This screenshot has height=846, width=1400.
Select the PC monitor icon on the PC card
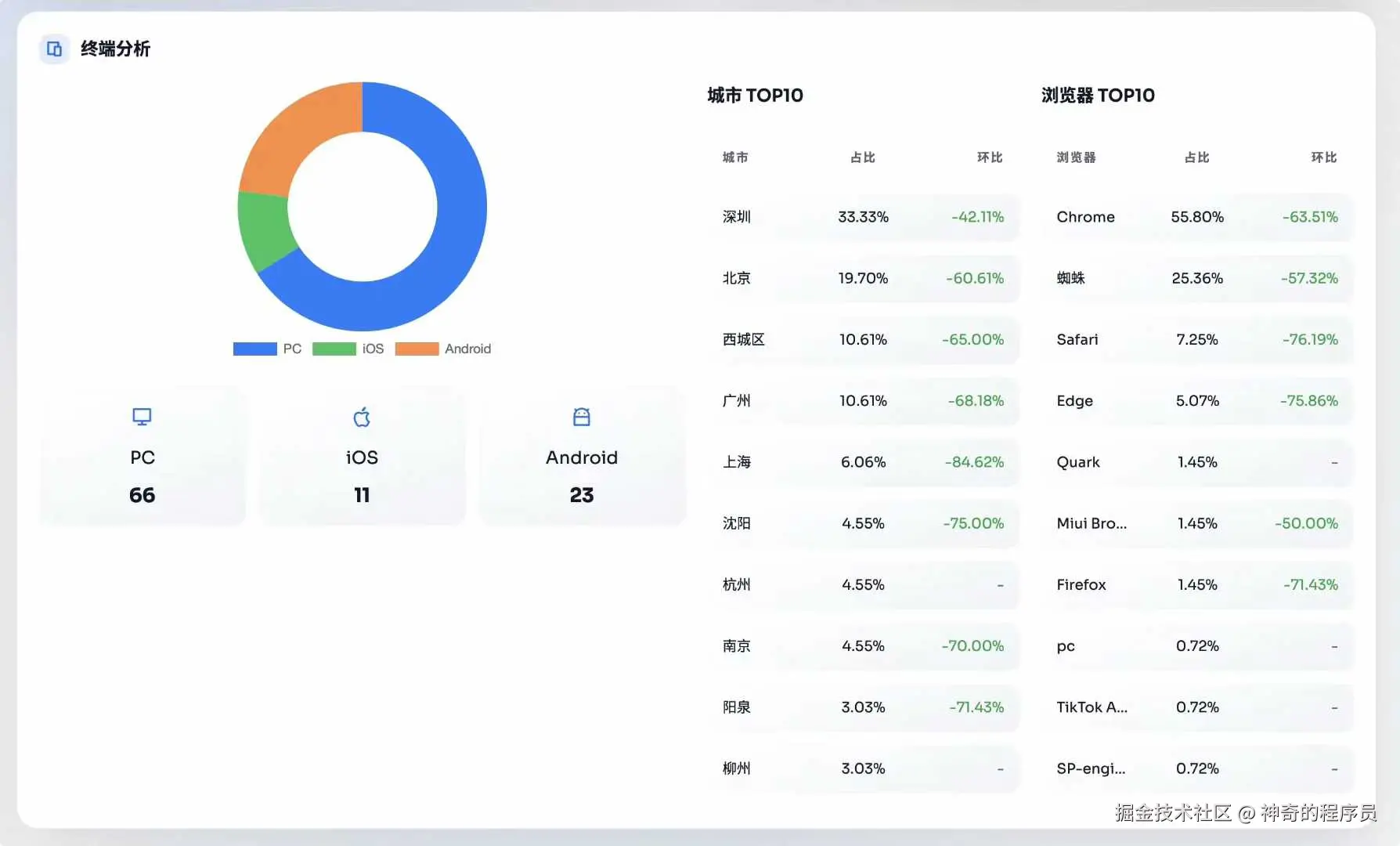(x=141, y=417)
